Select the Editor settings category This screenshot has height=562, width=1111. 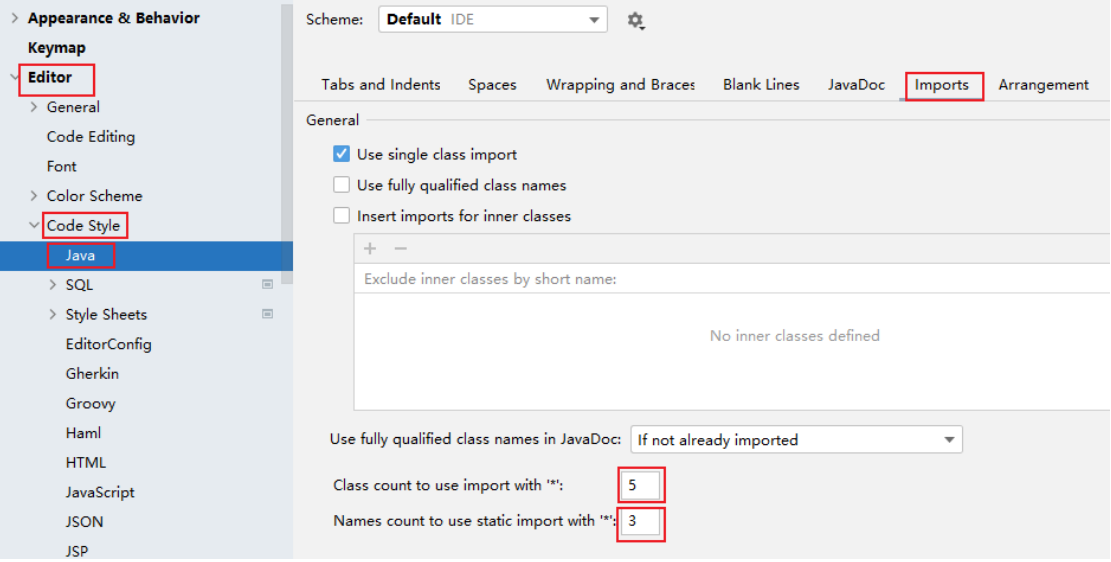(x=50, y=77)
